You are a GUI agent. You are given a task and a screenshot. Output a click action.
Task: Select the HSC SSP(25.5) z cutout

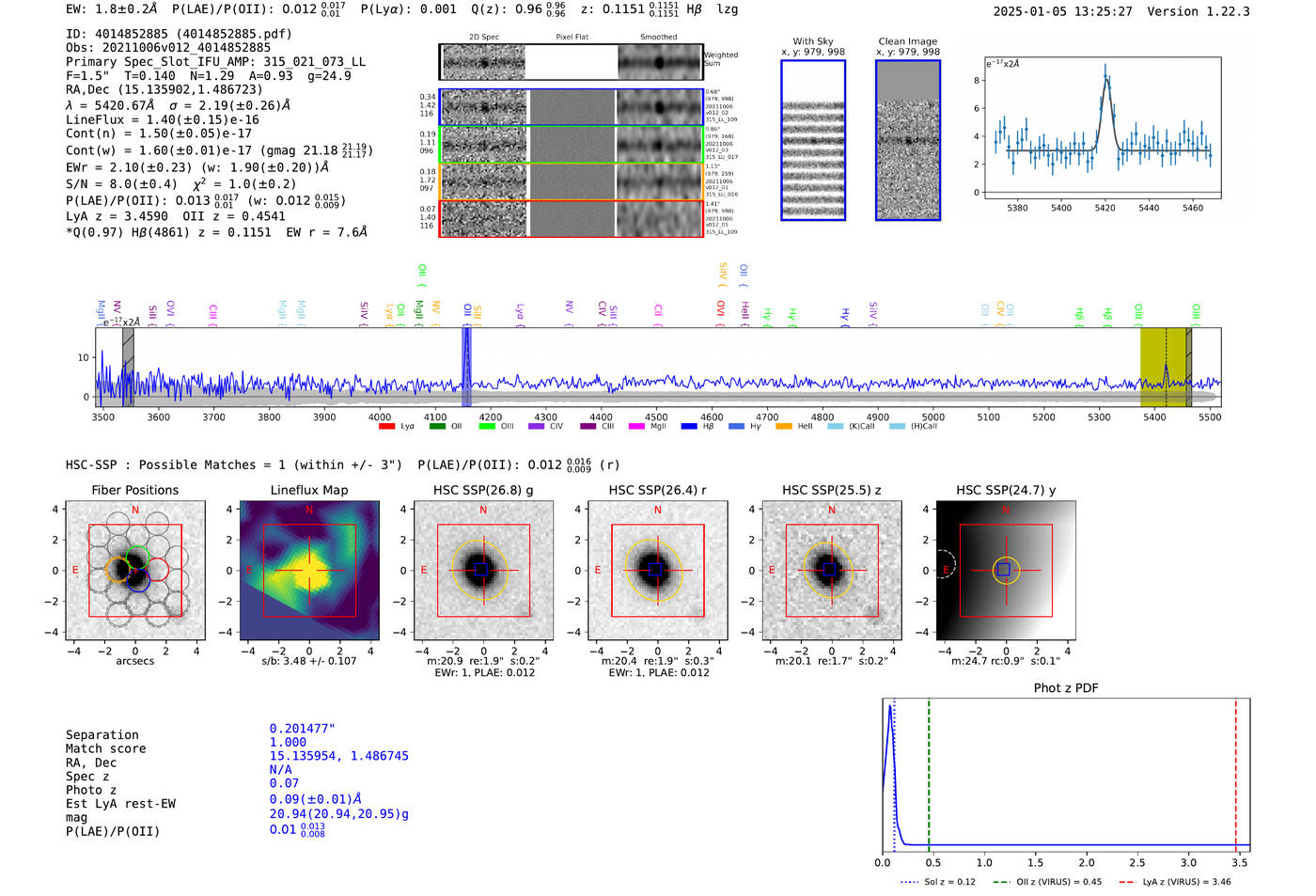831,570
